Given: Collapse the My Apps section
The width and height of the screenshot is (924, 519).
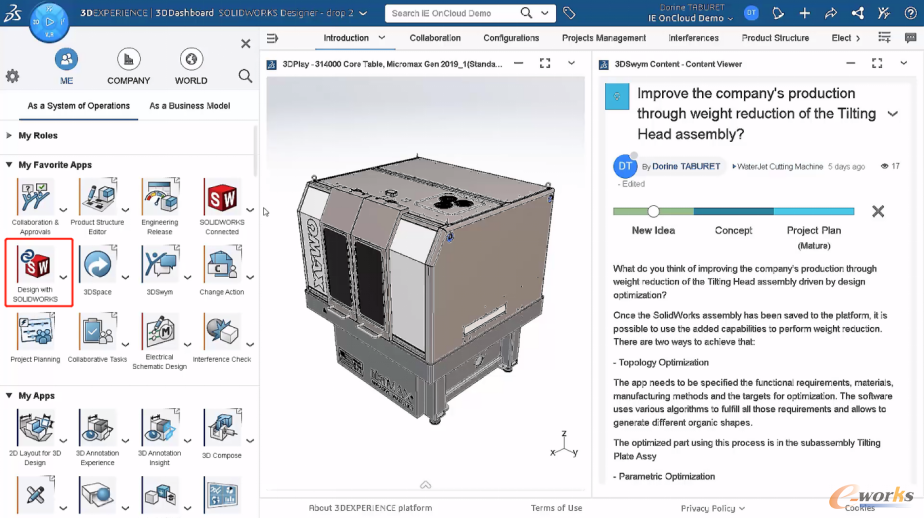Looking at the screenshot, I should tap(9, 396).
